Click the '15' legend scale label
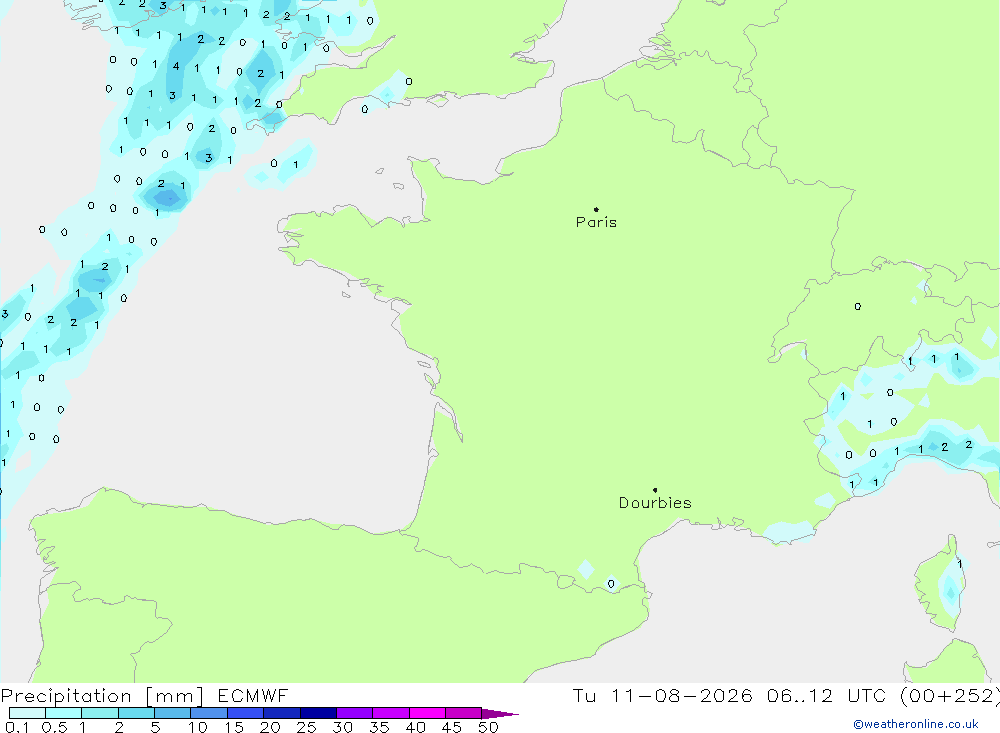1000x733 pixels. 234,727
